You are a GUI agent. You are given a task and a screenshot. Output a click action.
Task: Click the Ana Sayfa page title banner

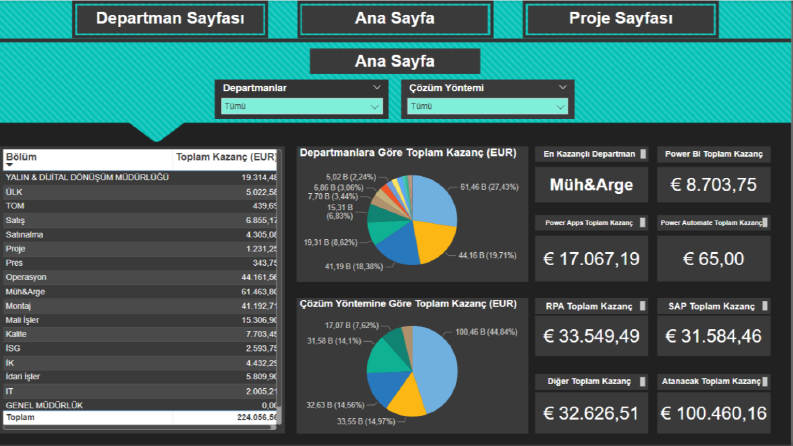(395, 61)
